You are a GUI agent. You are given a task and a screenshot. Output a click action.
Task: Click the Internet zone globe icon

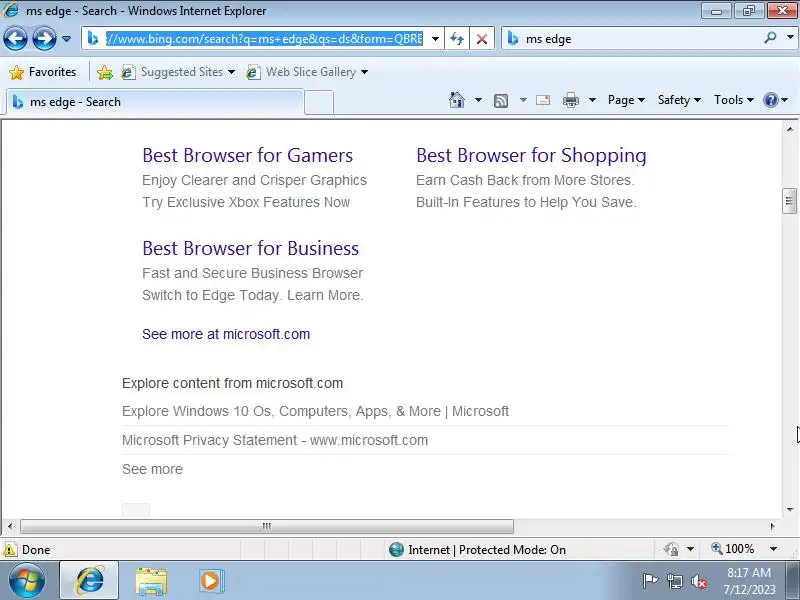point(396,549)
